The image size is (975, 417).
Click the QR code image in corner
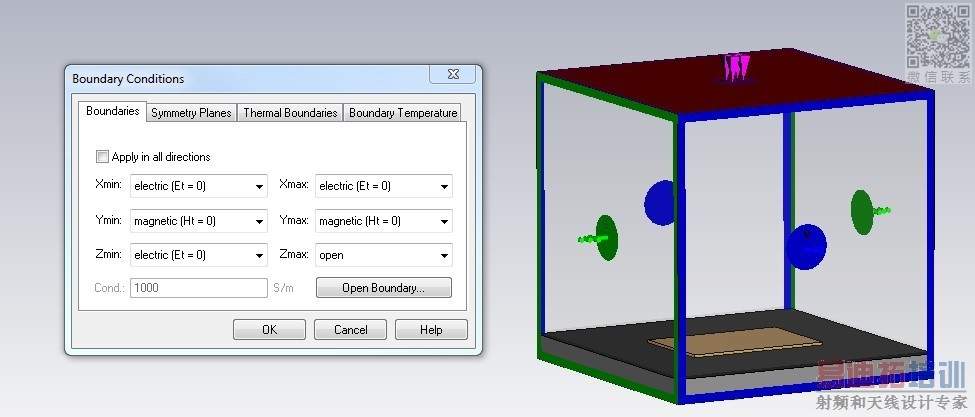point(938,37)
